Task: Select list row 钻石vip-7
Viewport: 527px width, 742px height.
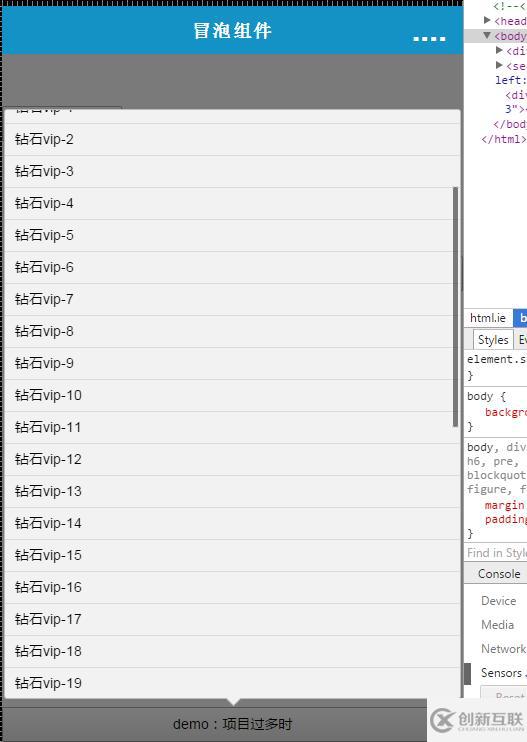Action: pos(232,300)
